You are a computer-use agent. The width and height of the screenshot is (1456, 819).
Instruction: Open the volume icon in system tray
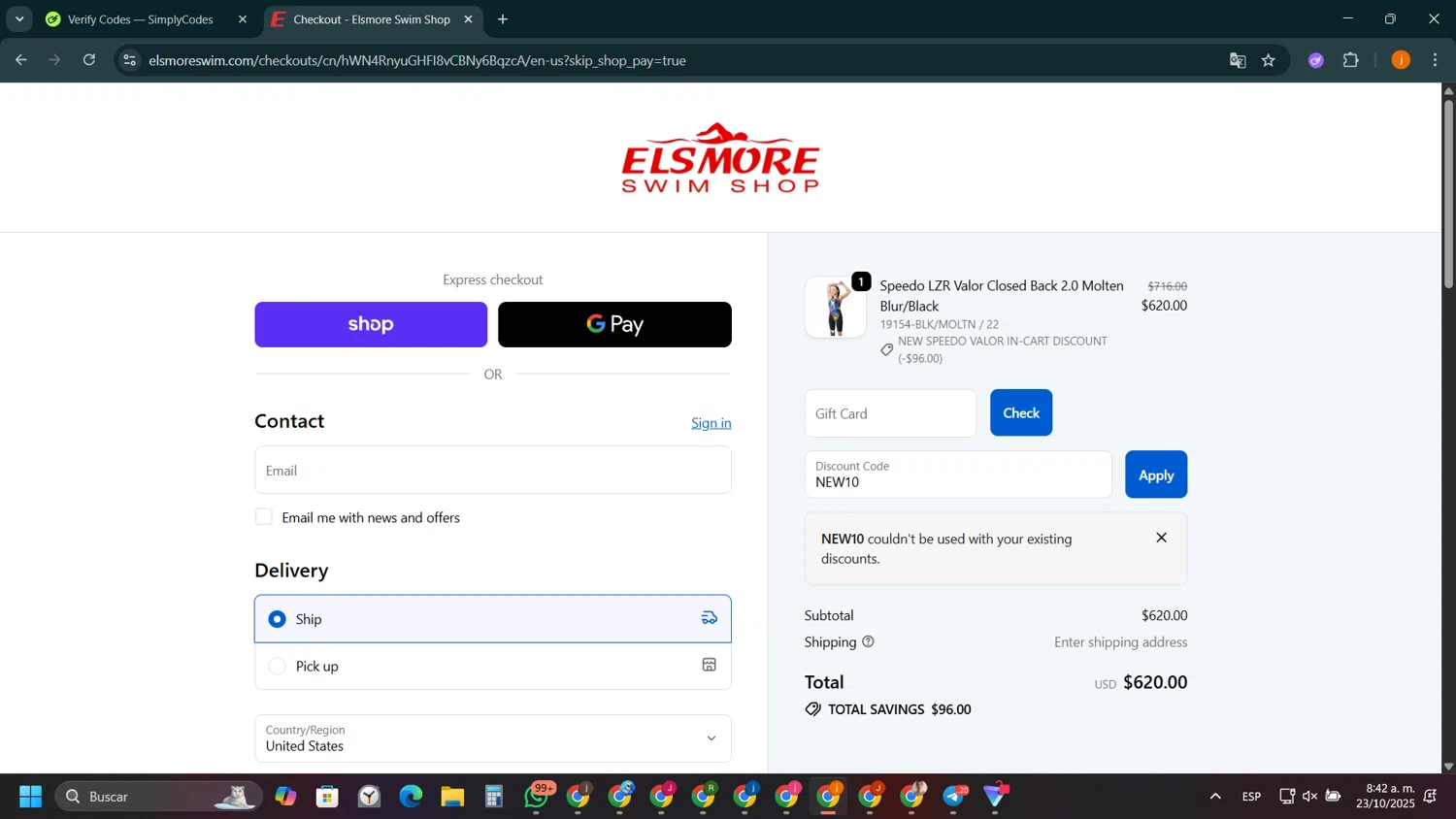coord(1309,797)
